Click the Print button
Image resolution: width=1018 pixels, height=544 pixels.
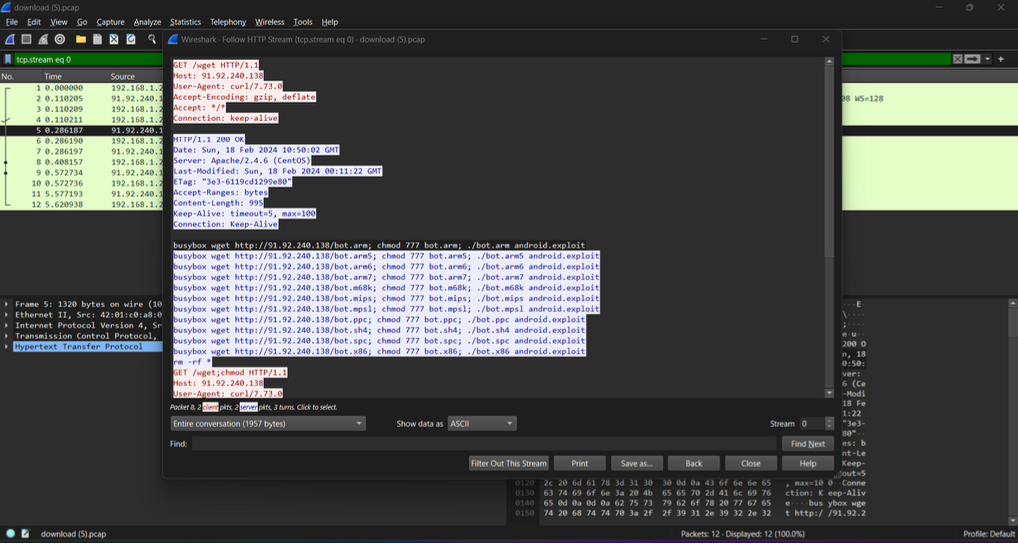pyautogui.click(x=580, y=464)
